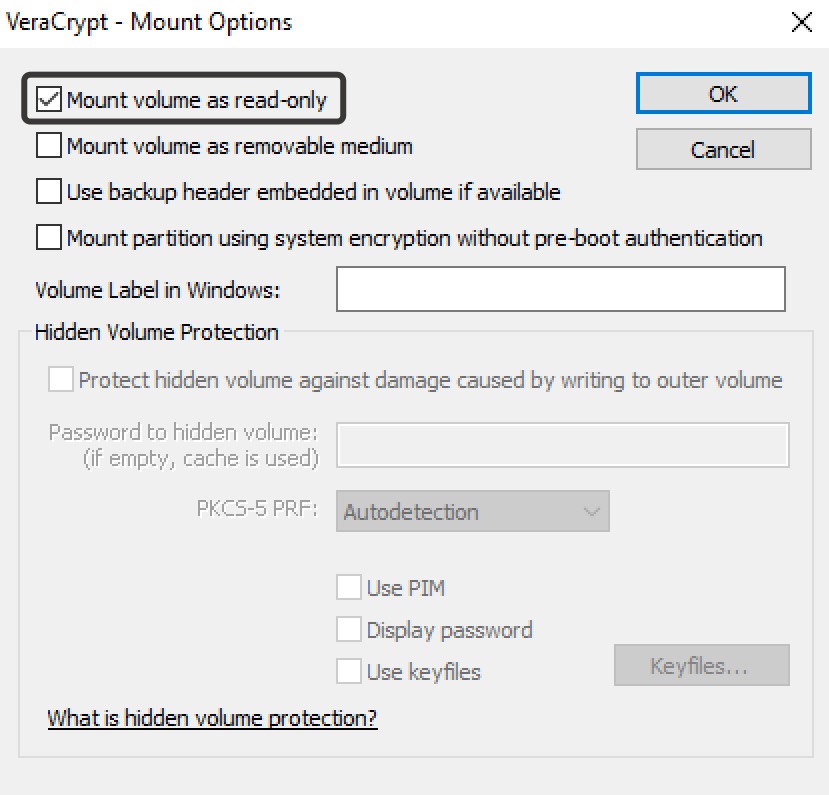Screen dimensions: 829x795
Task: Toggle the Use PIM checkbox
Action: pyautogui.click(x=348, y=587)
